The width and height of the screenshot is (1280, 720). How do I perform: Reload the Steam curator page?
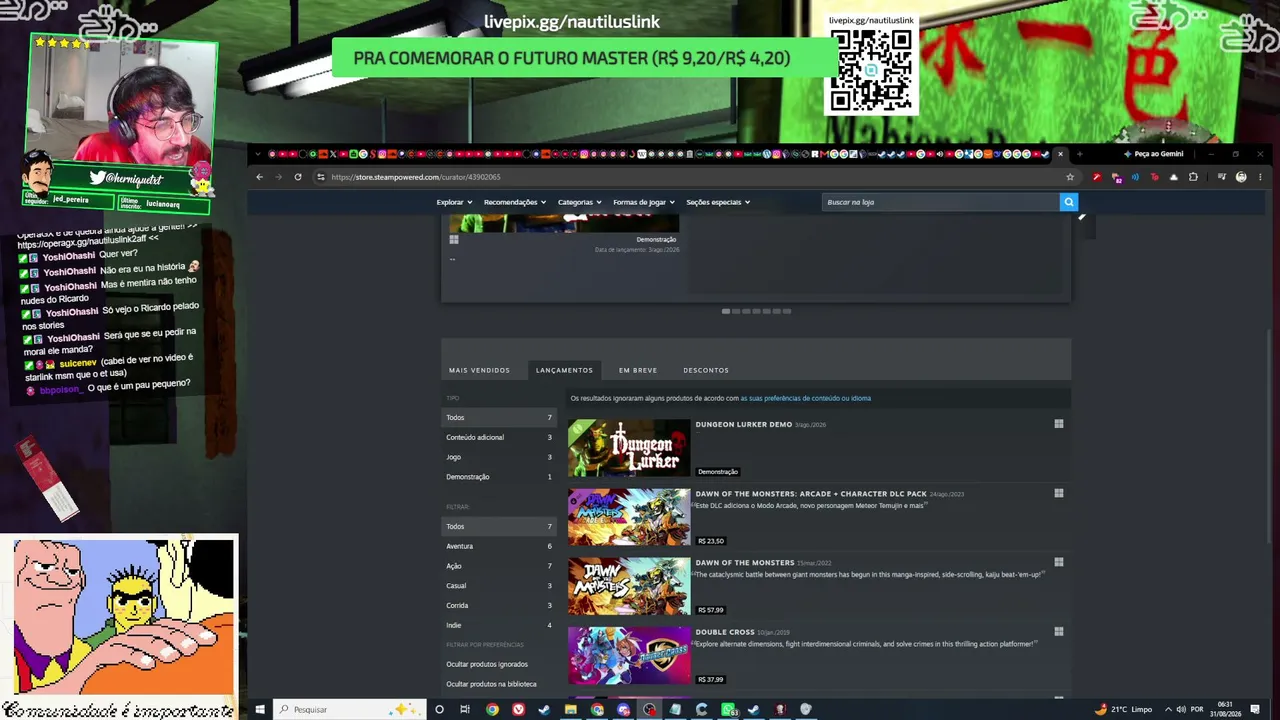[x=298, y=177]
